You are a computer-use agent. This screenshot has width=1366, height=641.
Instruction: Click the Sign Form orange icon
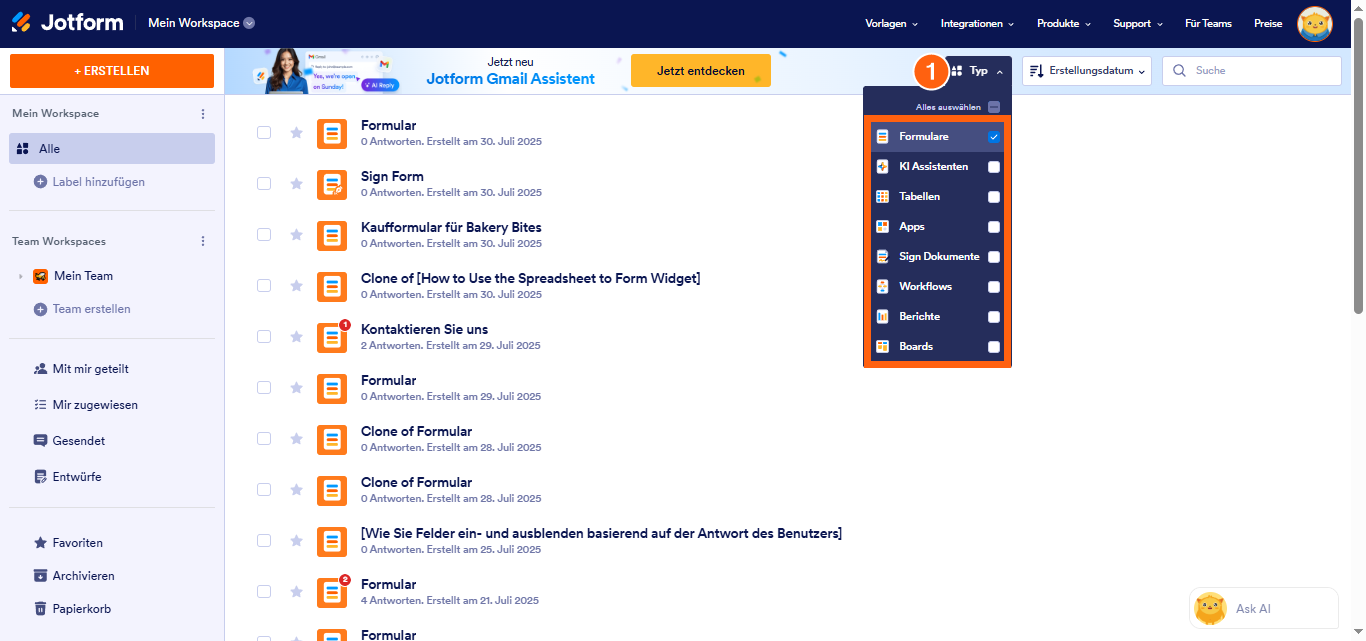332,184
